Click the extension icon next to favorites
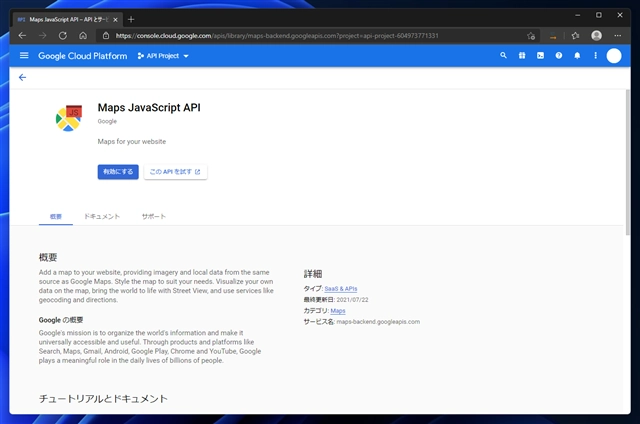The height and width of the screenshot is (424, 640). pyautogui.click(x=553, y=36)
